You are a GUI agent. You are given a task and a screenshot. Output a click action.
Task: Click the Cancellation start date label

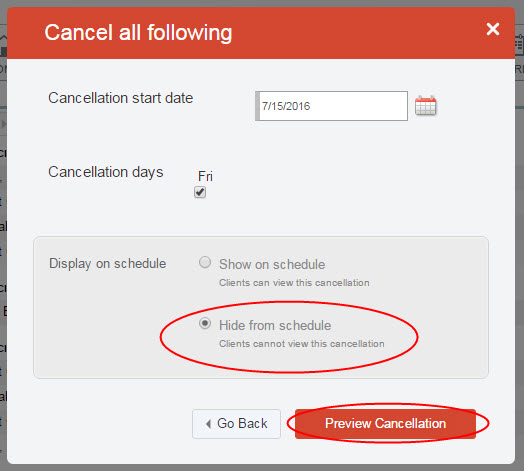[121, 98]
